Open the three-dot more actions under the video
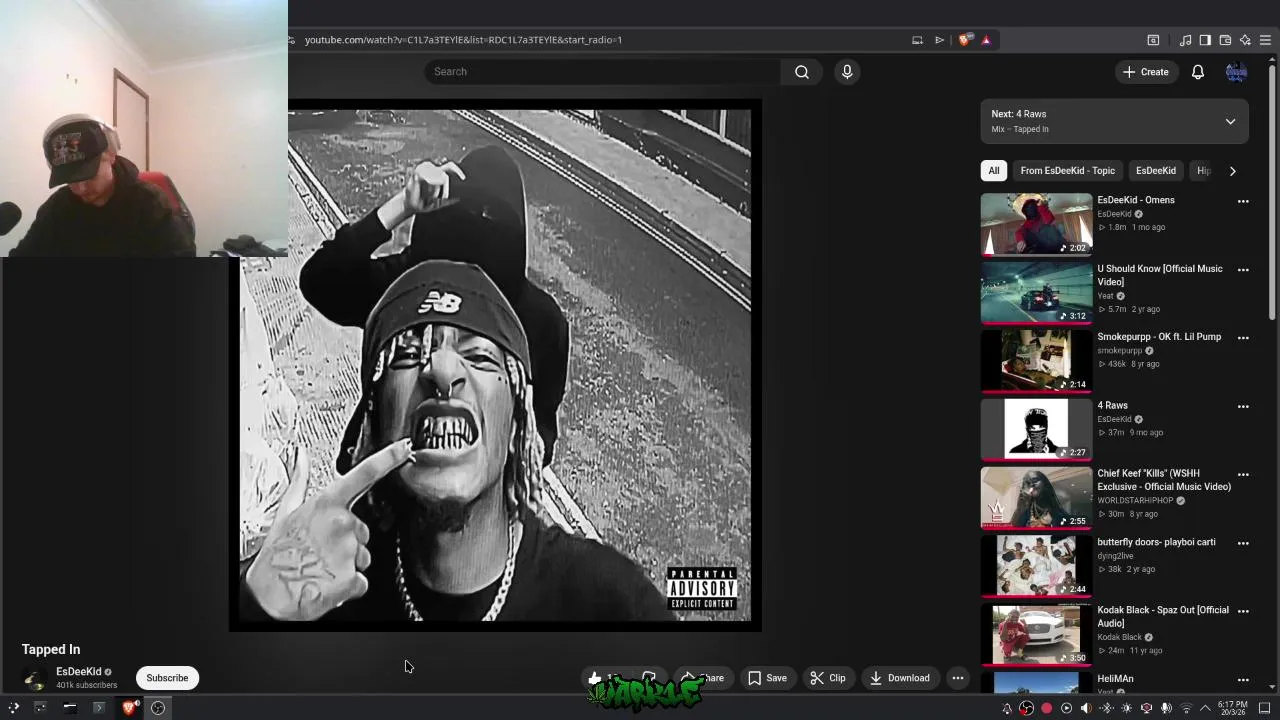This screenshot has width=1280, height=720. coord(957,678)
